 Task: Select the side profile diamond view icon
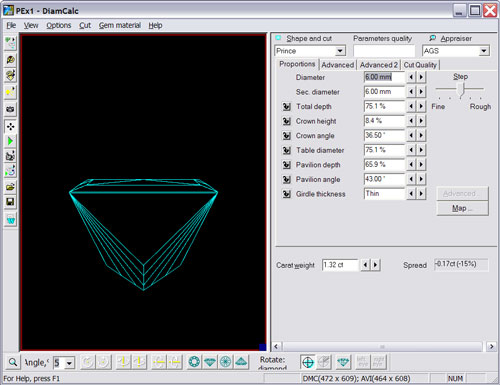pyautogui.click(x=210, y=362)
